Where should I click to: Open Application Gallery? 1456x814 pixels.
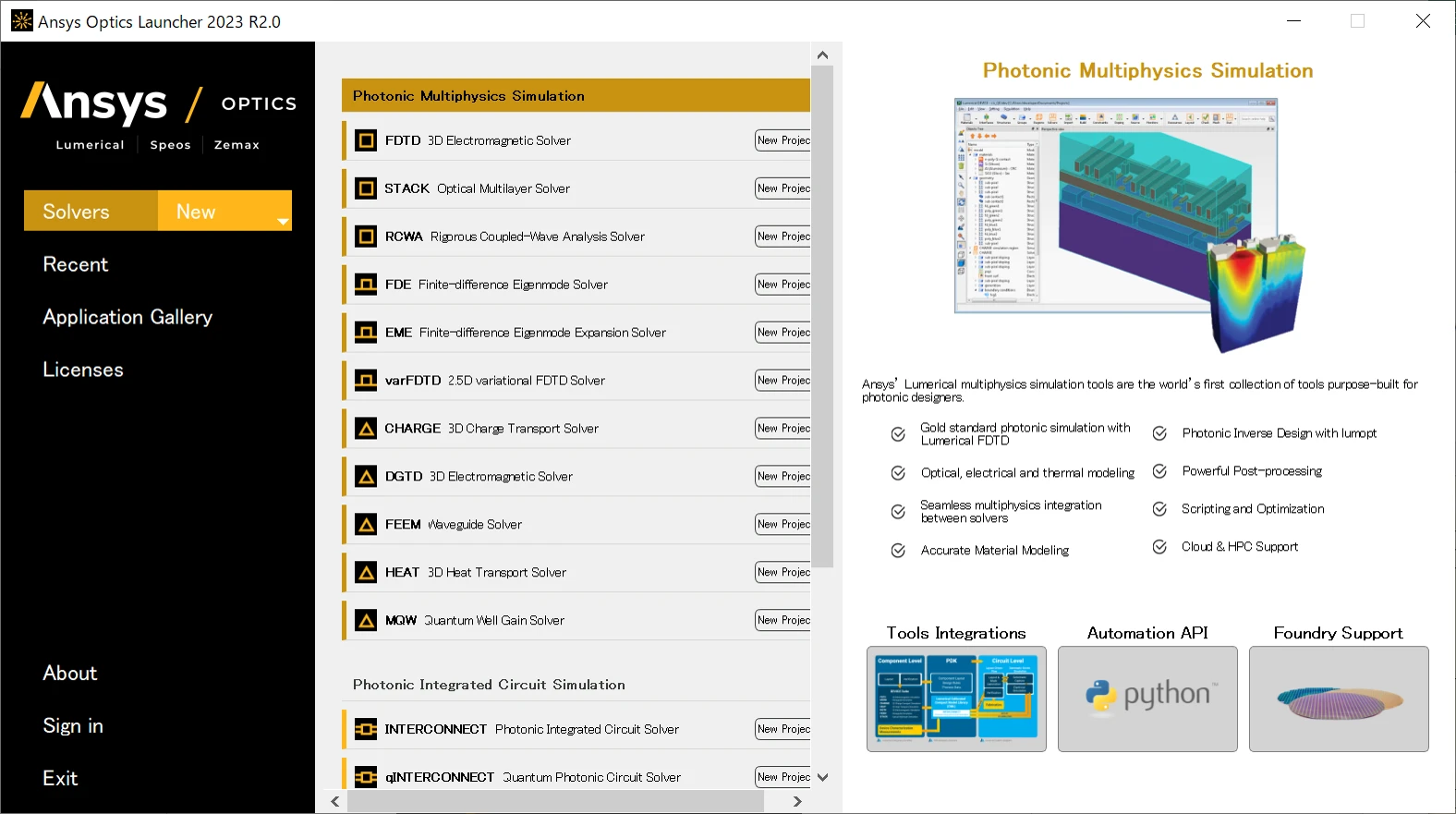click(x=127, y=317)
